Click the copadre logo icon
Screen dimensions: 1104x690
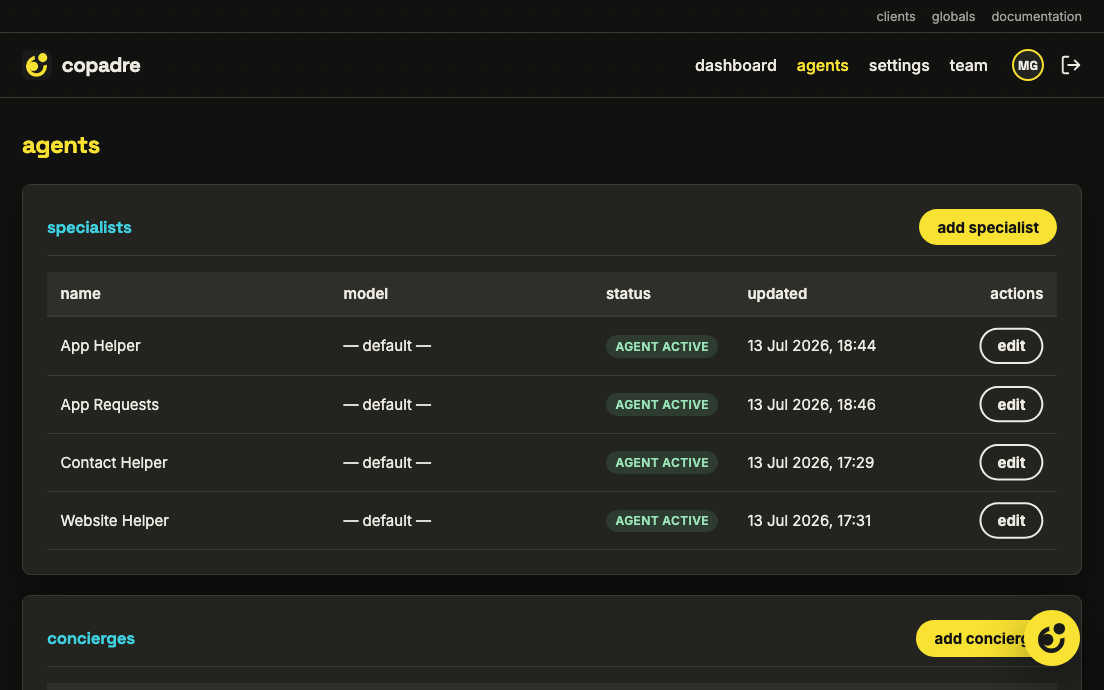point(37,65)
